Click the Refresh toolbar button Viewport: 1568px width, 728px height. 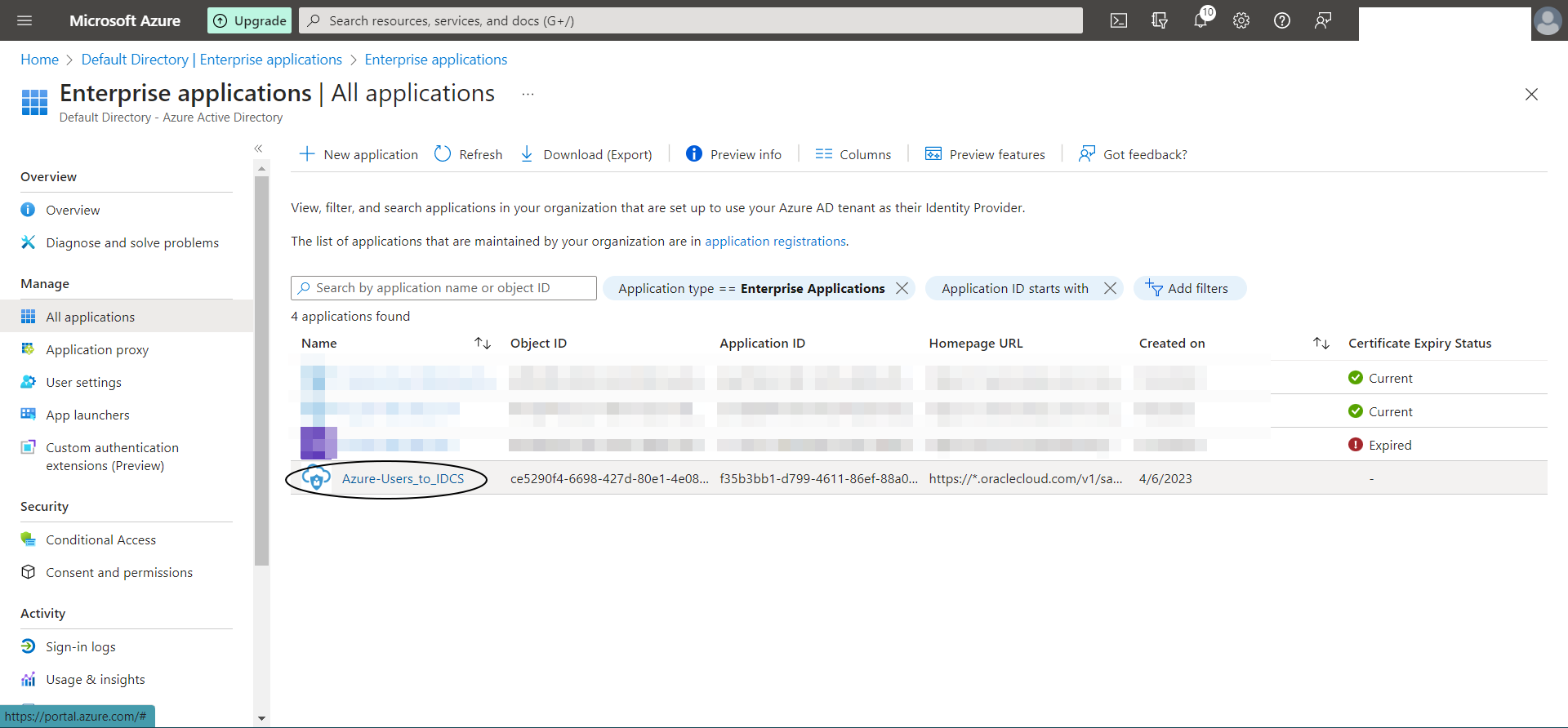tap(469, 154)
